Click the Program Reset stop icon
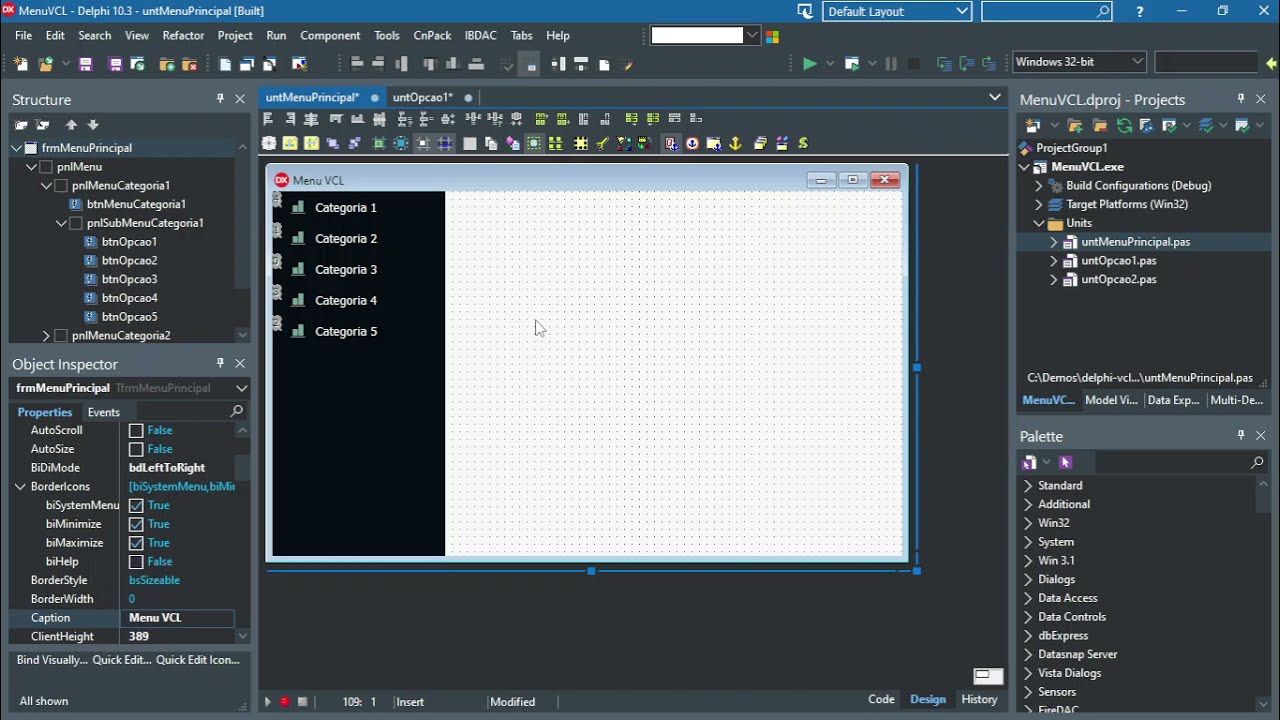The image size is (1280, 720). coord(914,63)
